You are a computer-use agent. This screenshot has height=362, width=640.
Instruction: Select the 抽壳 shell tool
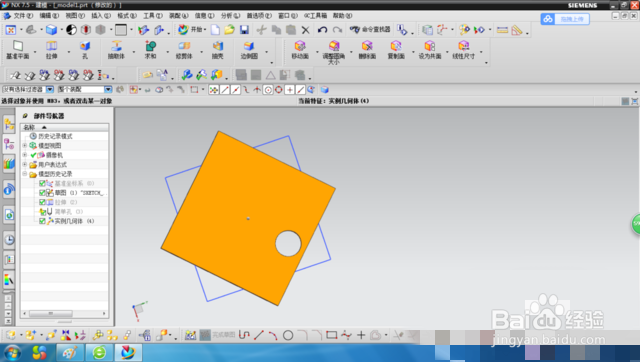[x=218, y=50]
